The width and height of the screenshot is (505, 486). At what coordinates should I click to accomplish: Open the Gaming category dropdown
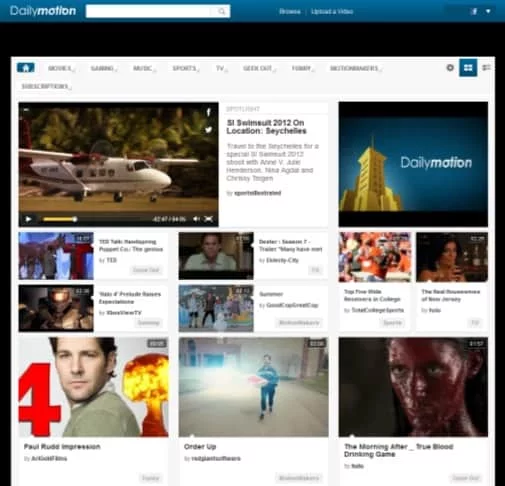click(104, 68)
